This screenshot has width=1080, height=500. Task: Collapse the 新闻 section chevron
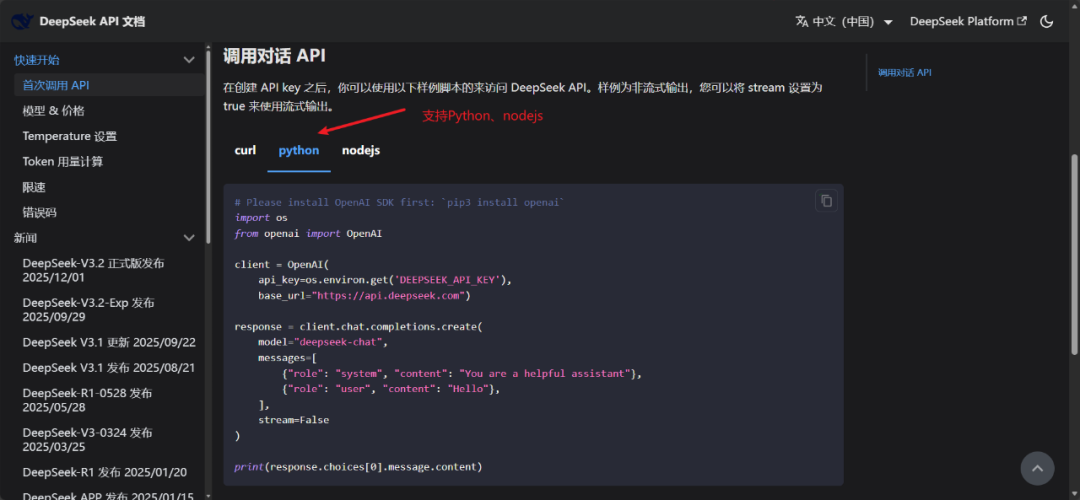click(189, 238)
